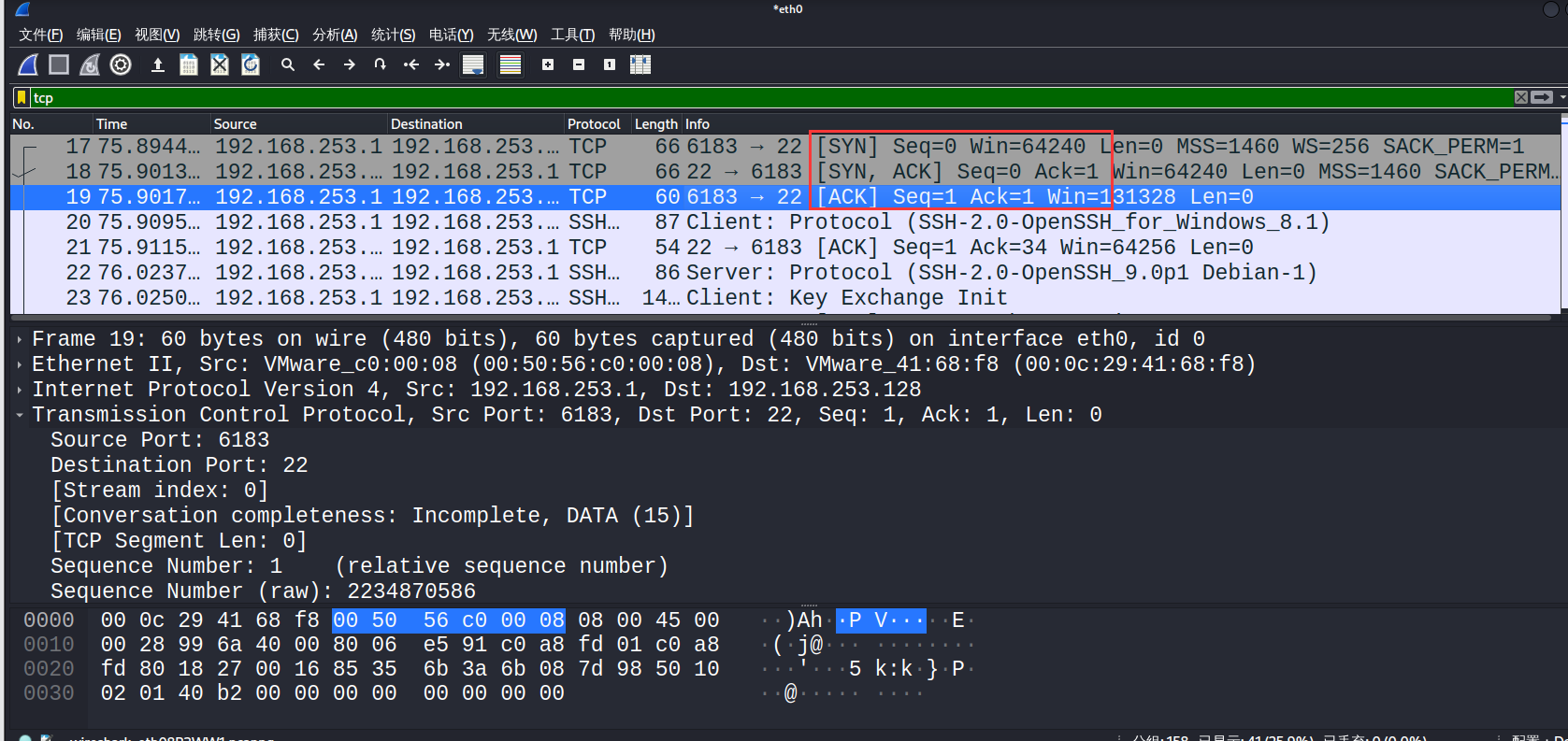The image size is (1568, 741).
Task: Open the 捕获(C) menu
Action: [x=276, y=35]
